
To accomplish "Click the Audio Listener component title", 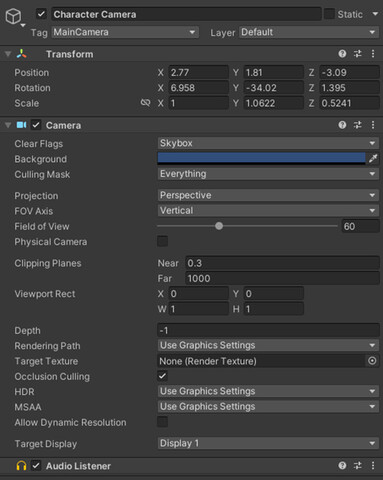I will (78, 466).
